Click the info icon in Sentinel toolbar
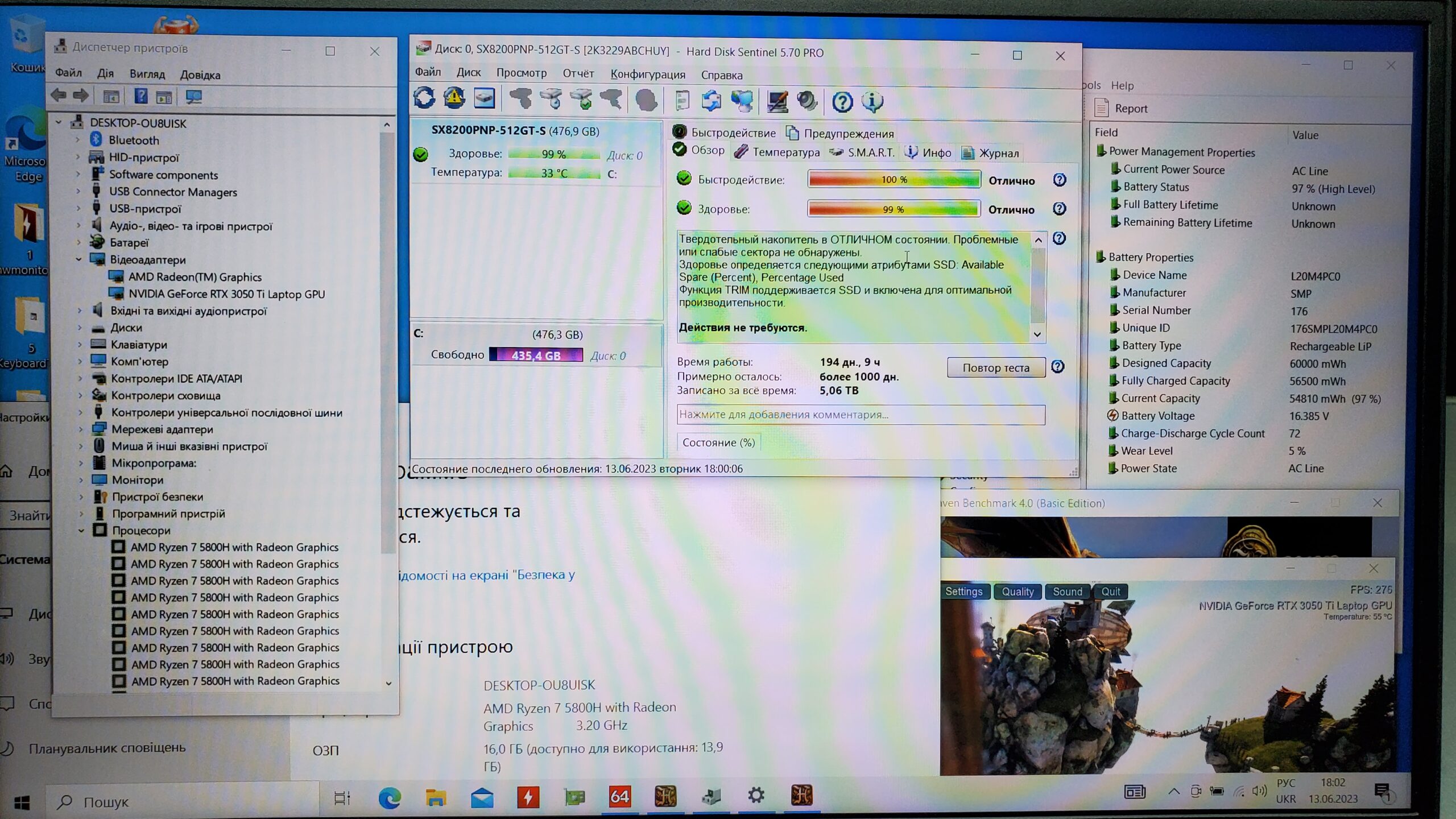Viewport: 1456px width, 819px height. click(x=872, y=102)
